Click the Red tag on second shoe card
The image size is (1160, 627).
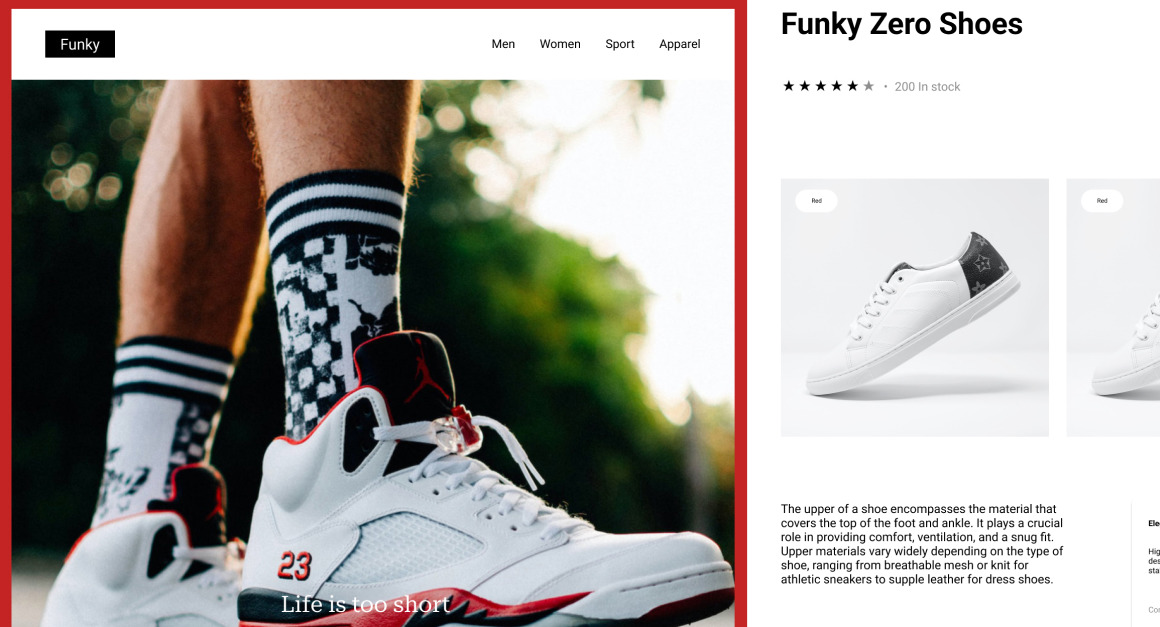1102,201
